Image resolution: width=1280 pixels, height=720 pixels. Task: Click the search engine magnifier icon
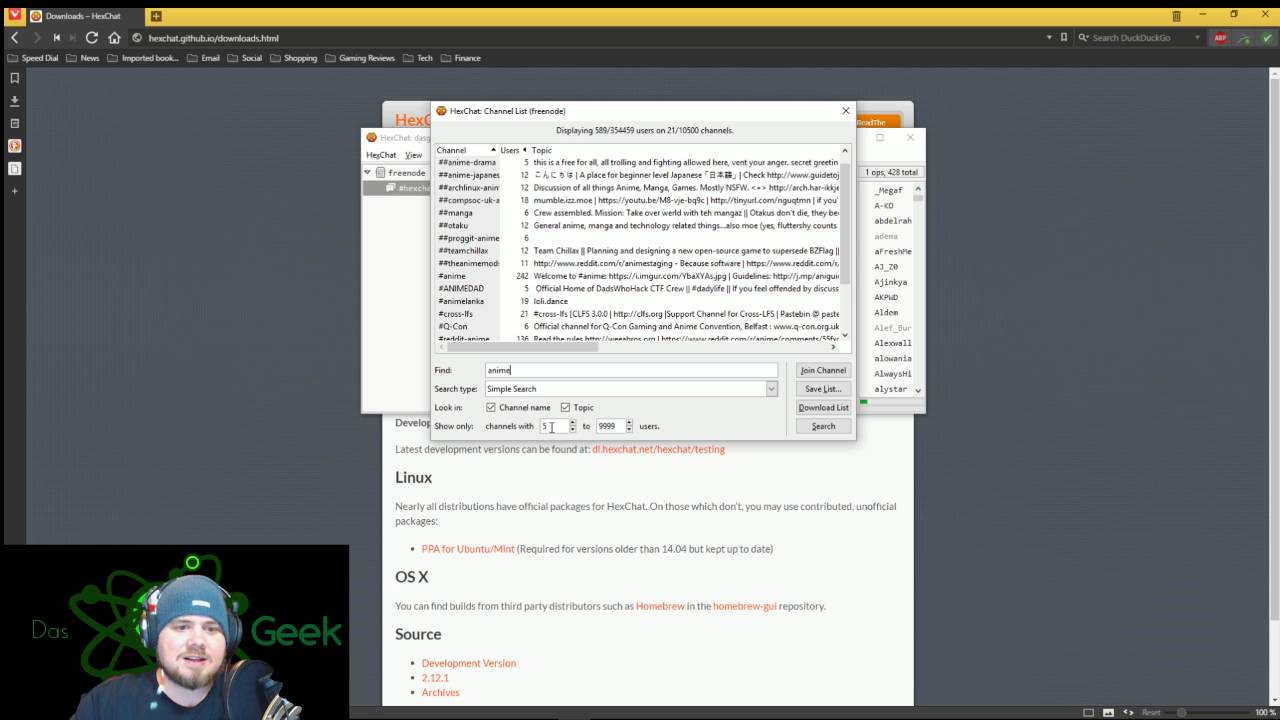pos(1084,38)
